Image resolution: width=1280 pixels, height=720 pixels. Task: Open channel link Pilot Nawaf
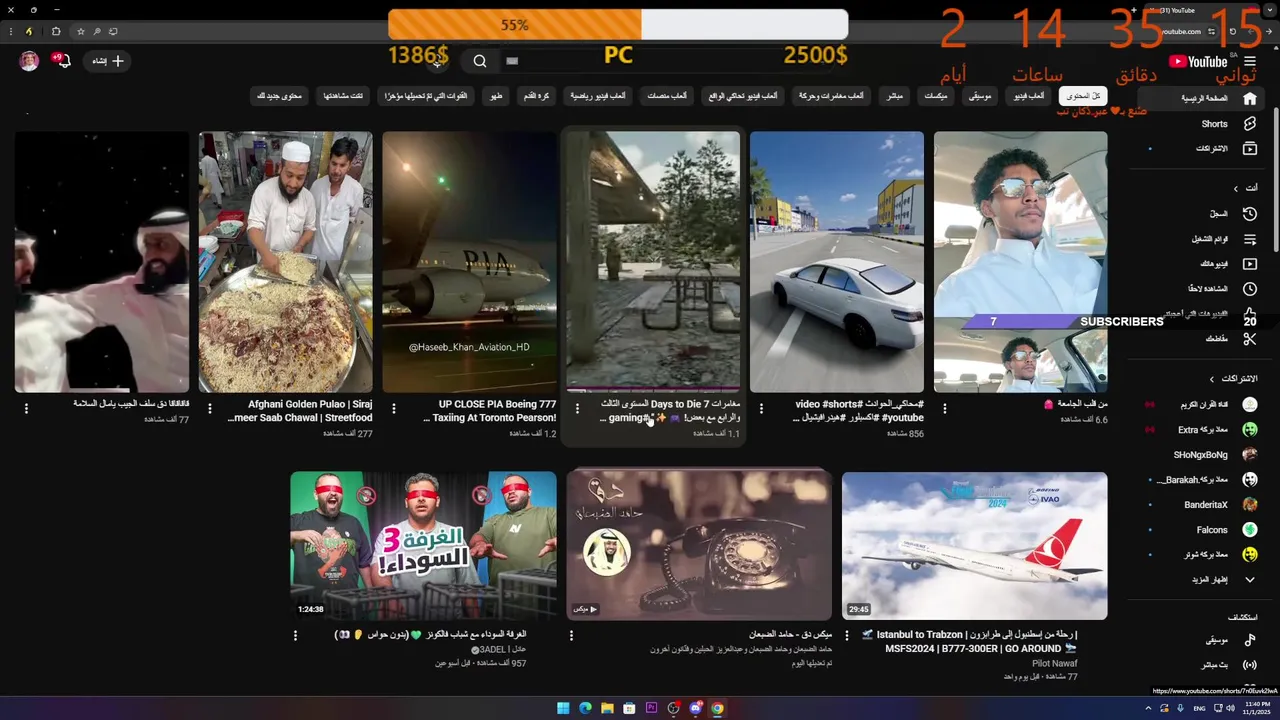point(1054,663)
